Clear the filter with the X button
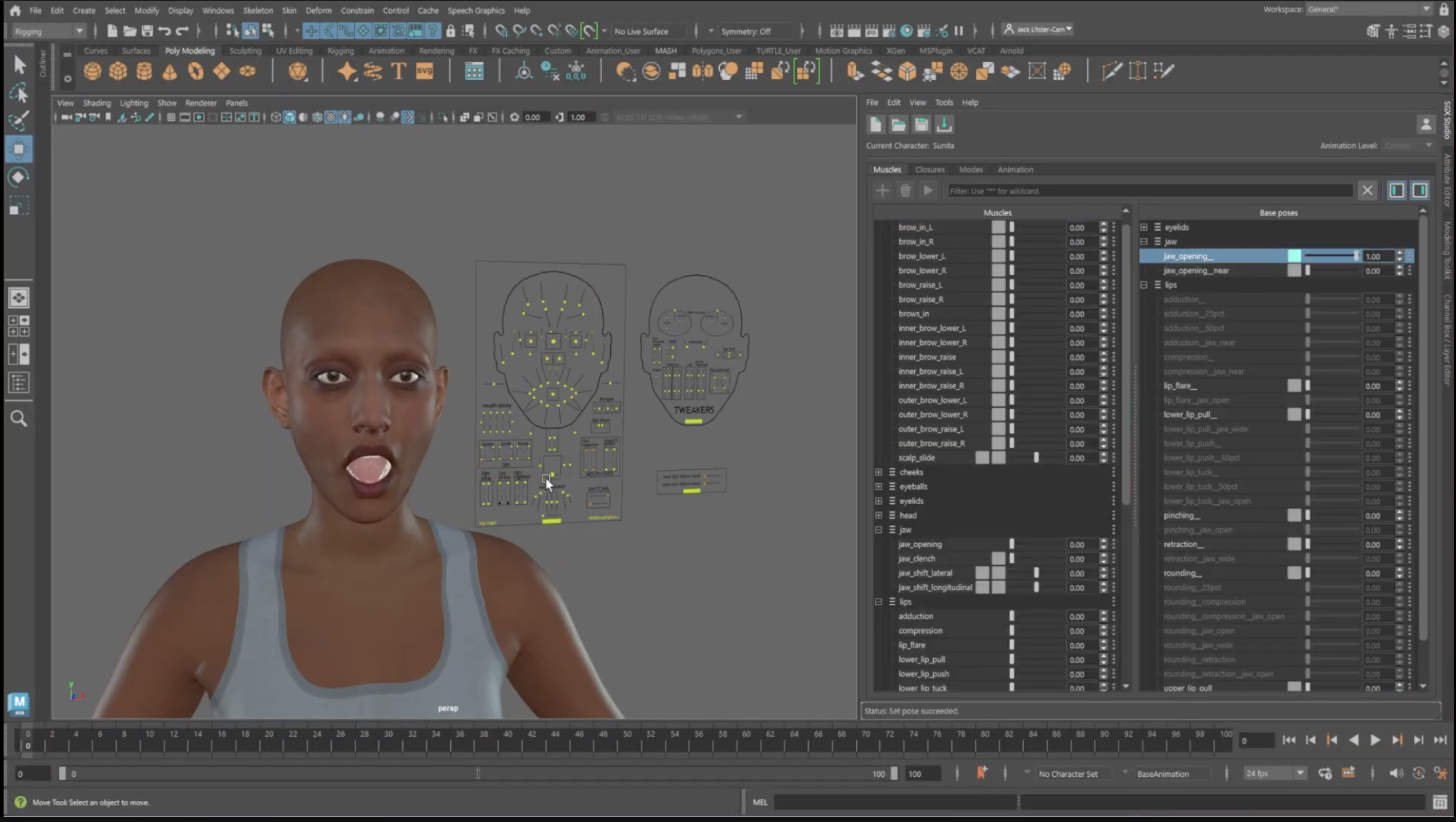1456x822 pixels. coord(1367,191)
